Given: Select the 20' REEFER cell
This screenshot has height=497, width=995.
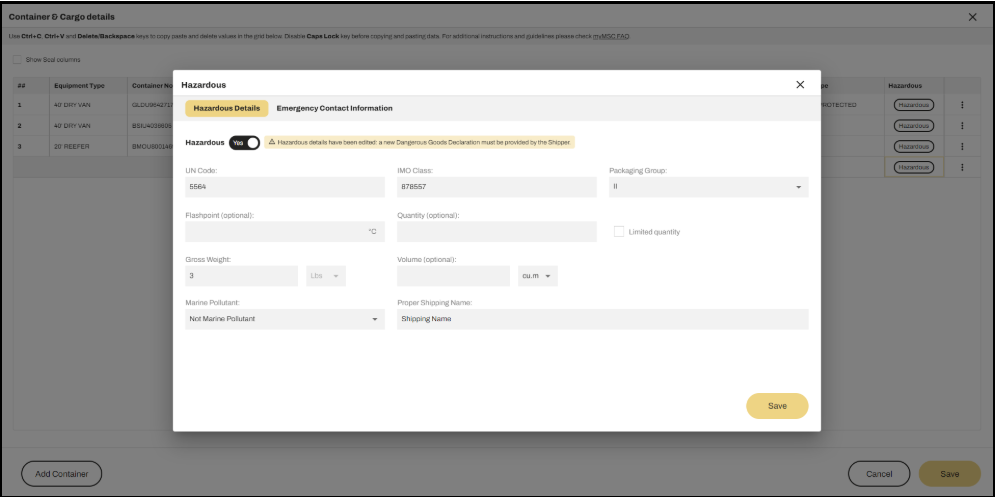Looking at the screenshot, I should point(88,146).
